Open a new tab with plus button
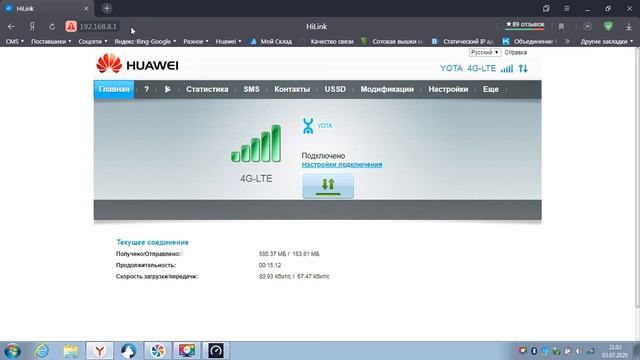This screenshot has width=640, height=360. tap(107, 8)
